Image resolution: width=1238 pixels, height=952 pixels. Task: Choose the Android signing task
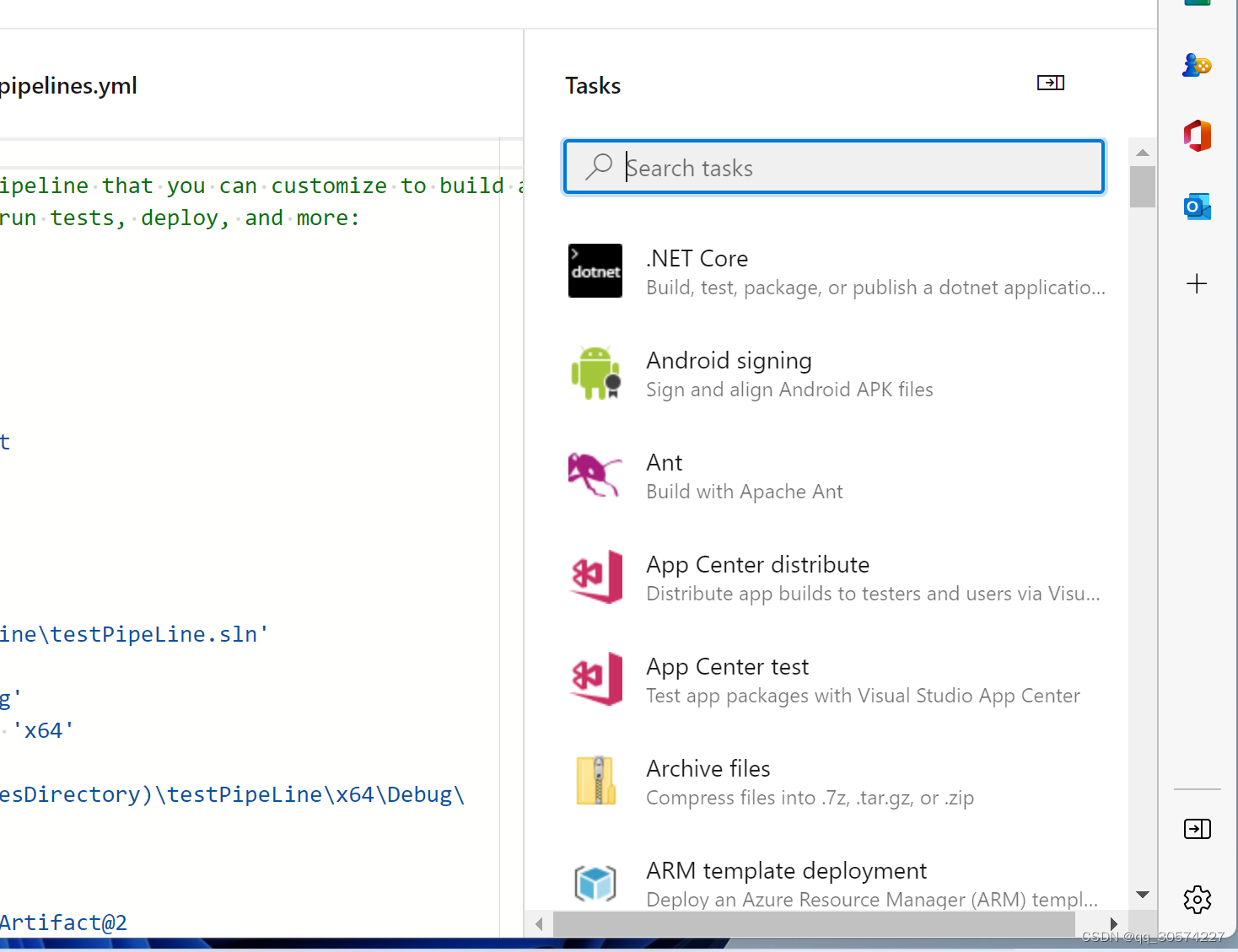tap(835, 374)
